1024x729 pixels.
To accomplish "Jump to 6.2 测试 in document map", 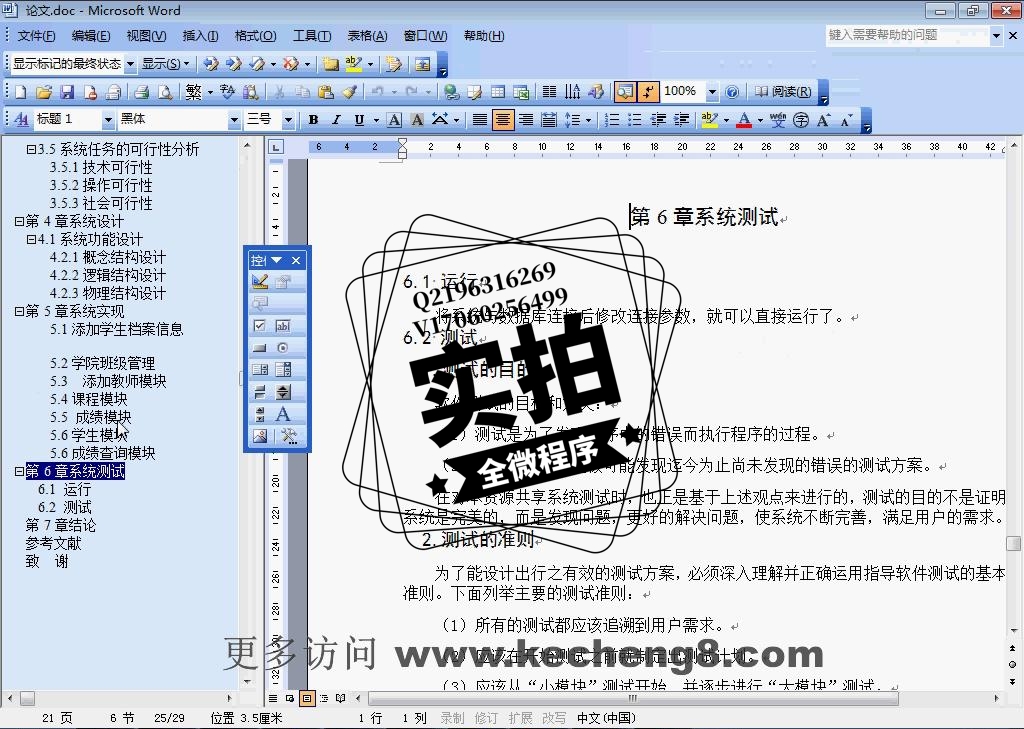I will [65, 508].
